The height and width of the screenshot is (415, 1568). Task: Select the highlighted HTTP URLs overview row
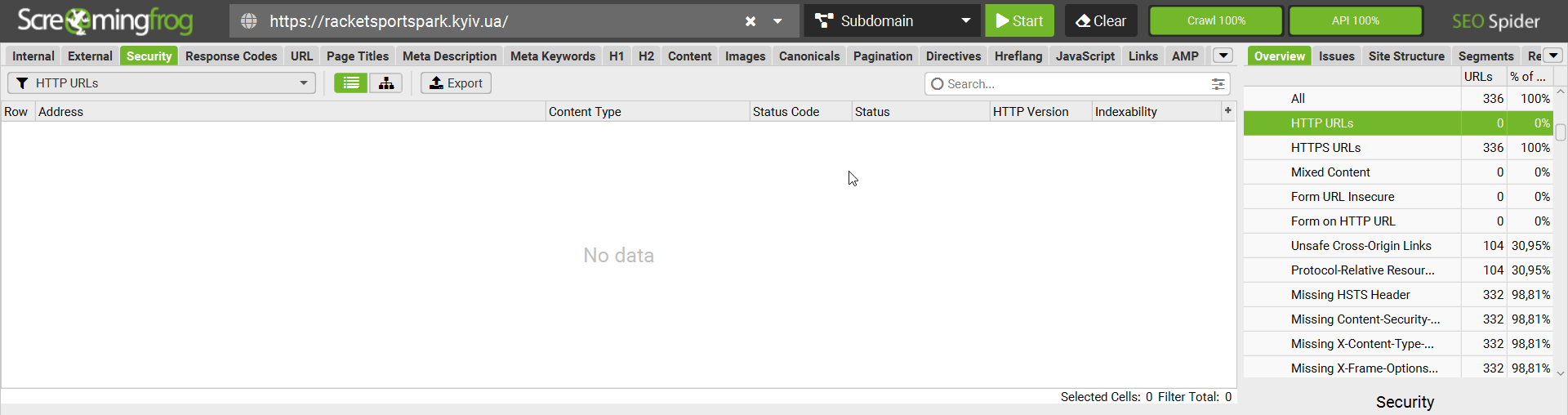click(1398, 123)
